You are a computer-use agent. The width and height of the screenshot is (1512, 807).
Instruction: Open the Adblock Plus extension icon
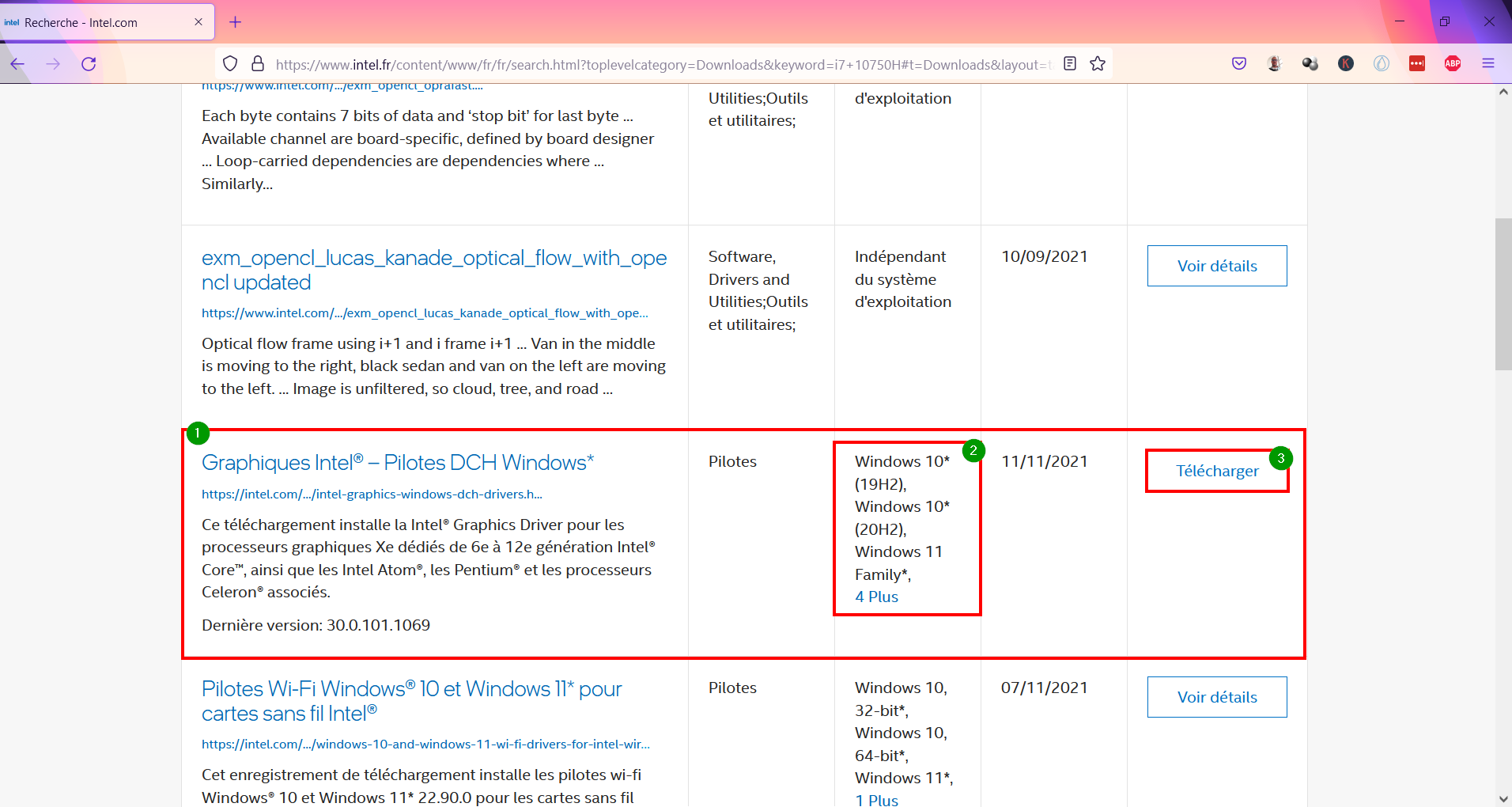[x=1453, y=63]
